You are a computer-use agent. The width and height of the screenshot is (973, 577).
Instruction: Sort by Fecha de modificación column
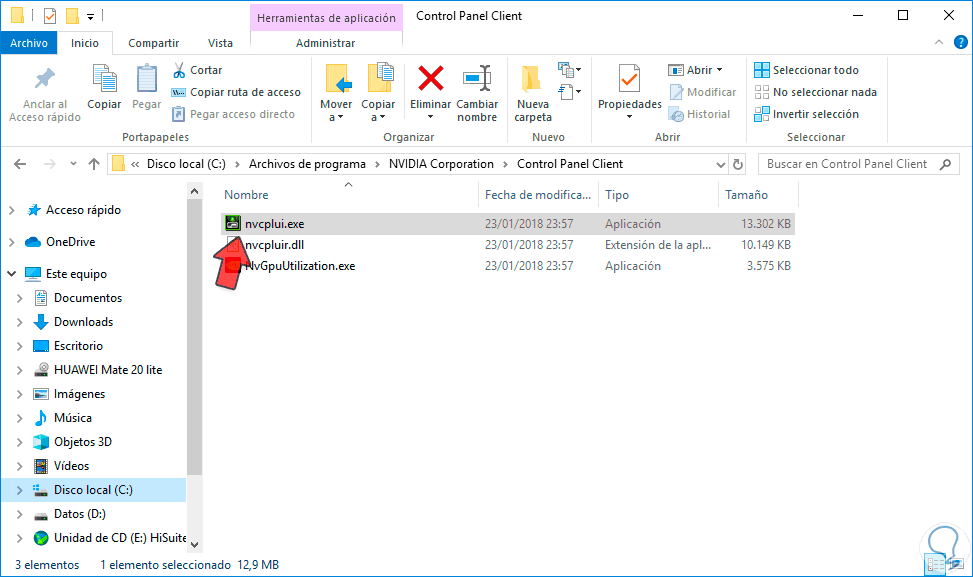click(538, 195)
